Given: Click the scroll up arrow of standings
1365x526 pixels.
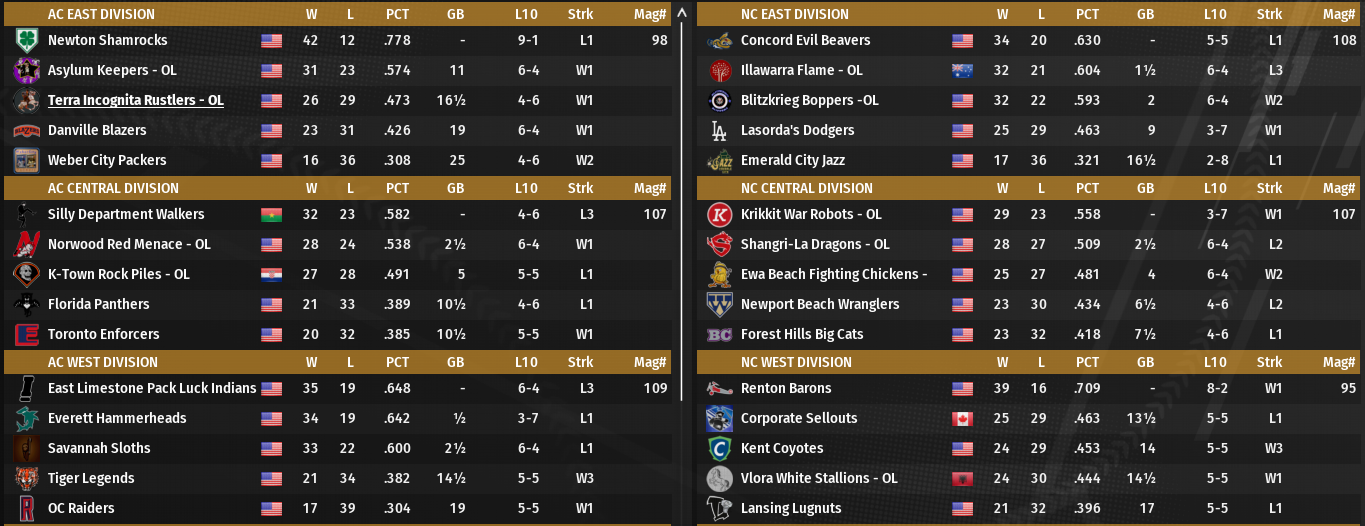Looking at the screenshot, I should [x=682, y=13].
